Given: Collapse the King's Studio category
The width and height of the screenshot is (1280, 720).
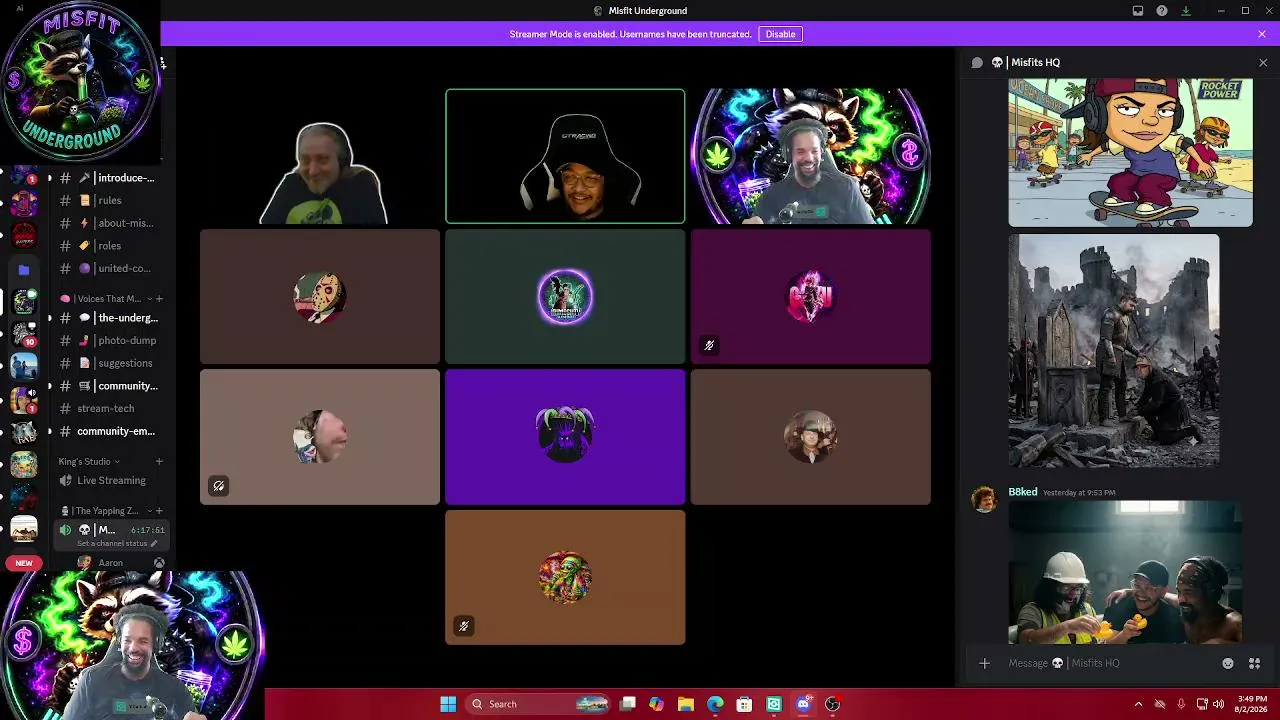Looking at the screenshot, I should click(89, 462).
